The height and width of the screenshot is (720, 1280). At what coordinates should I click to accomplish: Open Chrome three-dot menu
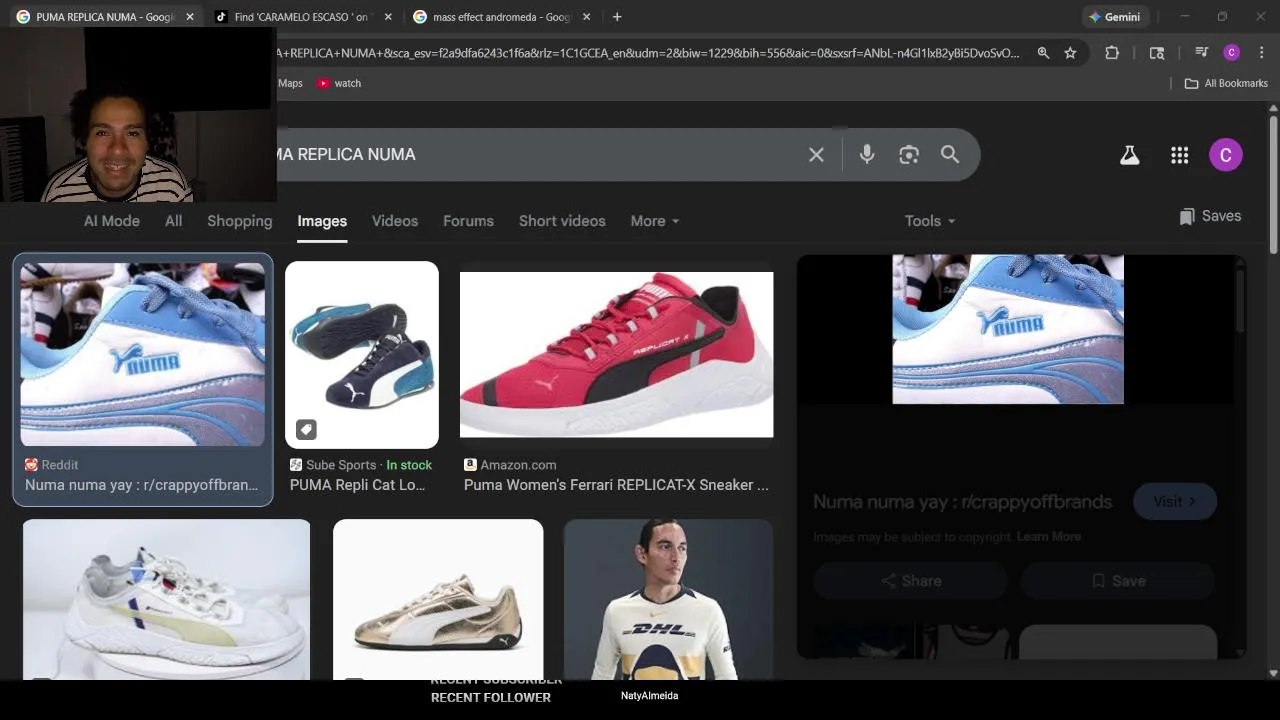tap(1261, 53)
